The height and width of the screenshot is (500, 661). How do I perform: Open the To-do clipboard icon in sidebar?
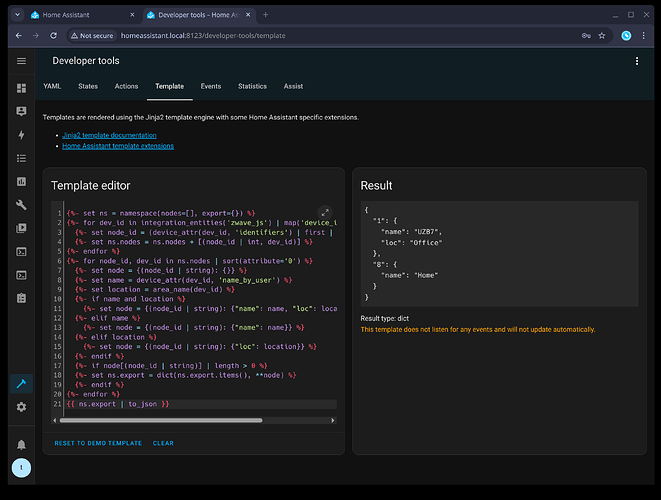[x=21, y=298]
